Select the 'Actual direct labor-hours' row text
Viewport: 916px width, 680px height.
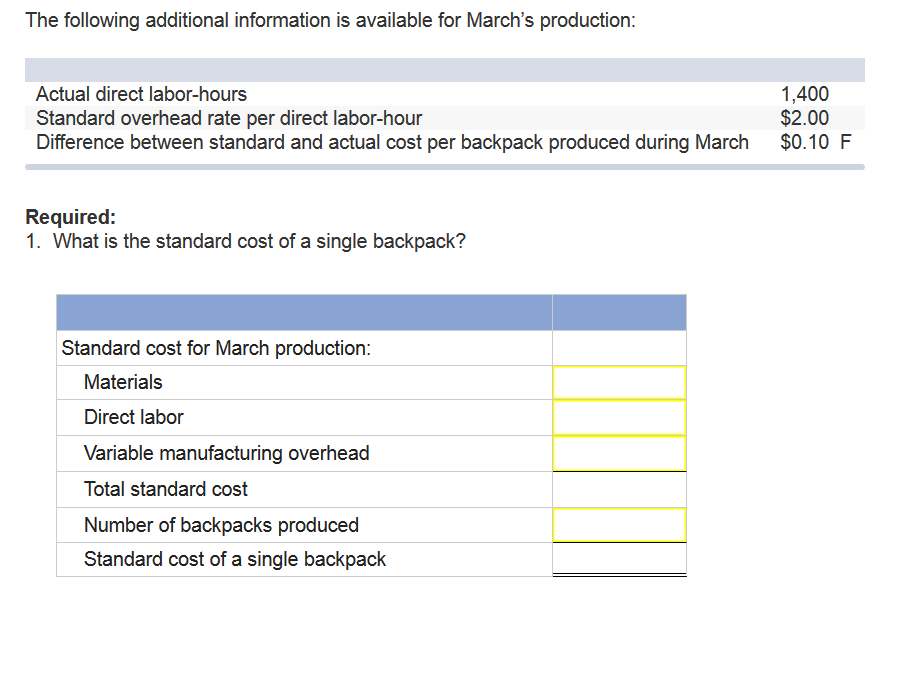tap(141, 94)
